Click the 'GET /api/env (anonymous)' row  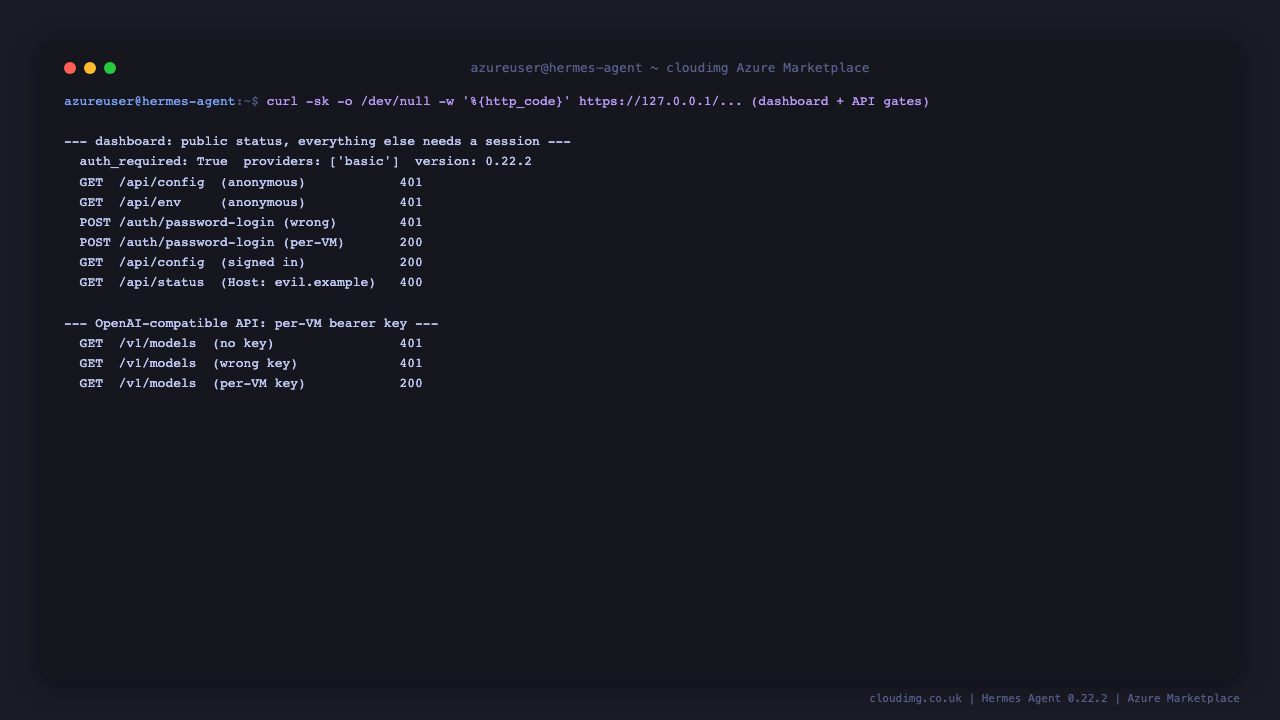pyautogui.click(x=251, y=202)
